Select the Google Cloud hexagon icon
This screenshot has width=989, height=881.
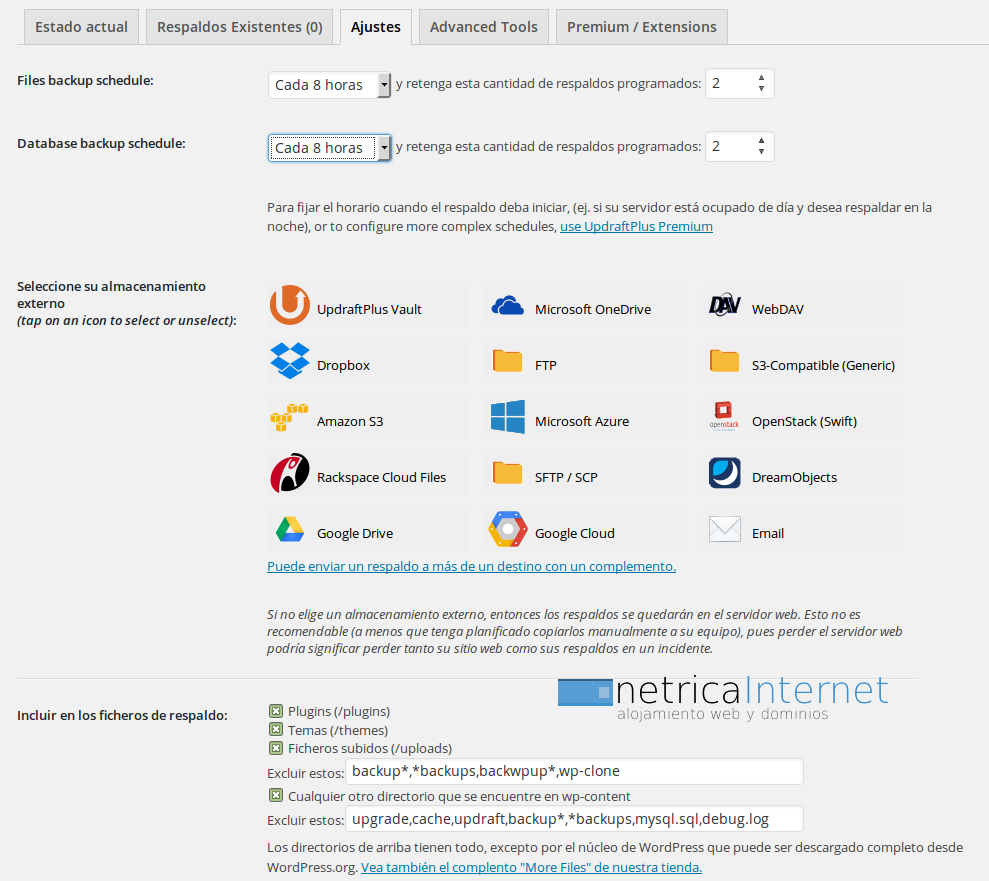pyautogui.click(x=508, y=529)
